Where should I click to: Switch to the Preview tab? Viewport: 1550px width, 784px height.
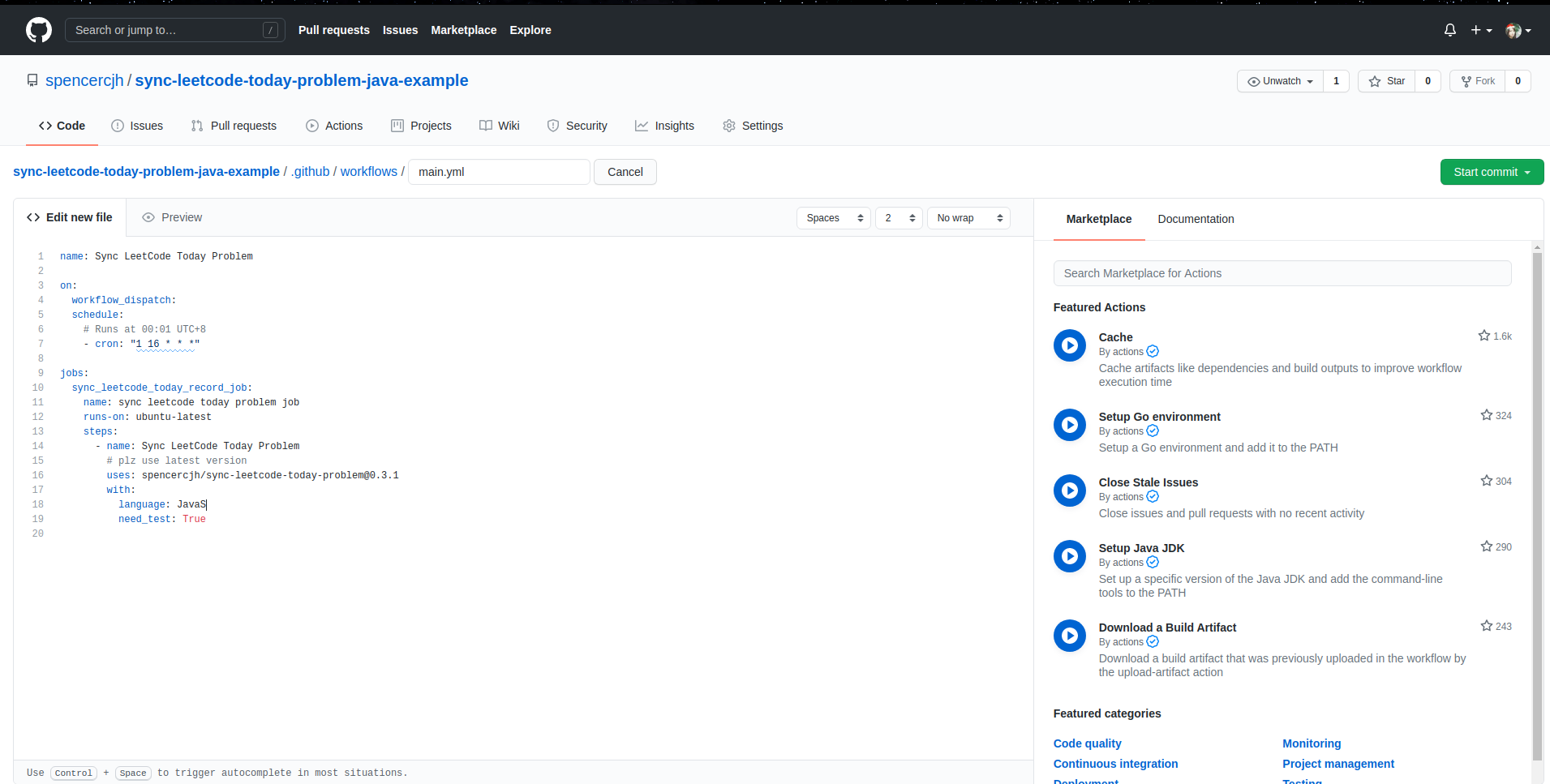click(172, 217)
